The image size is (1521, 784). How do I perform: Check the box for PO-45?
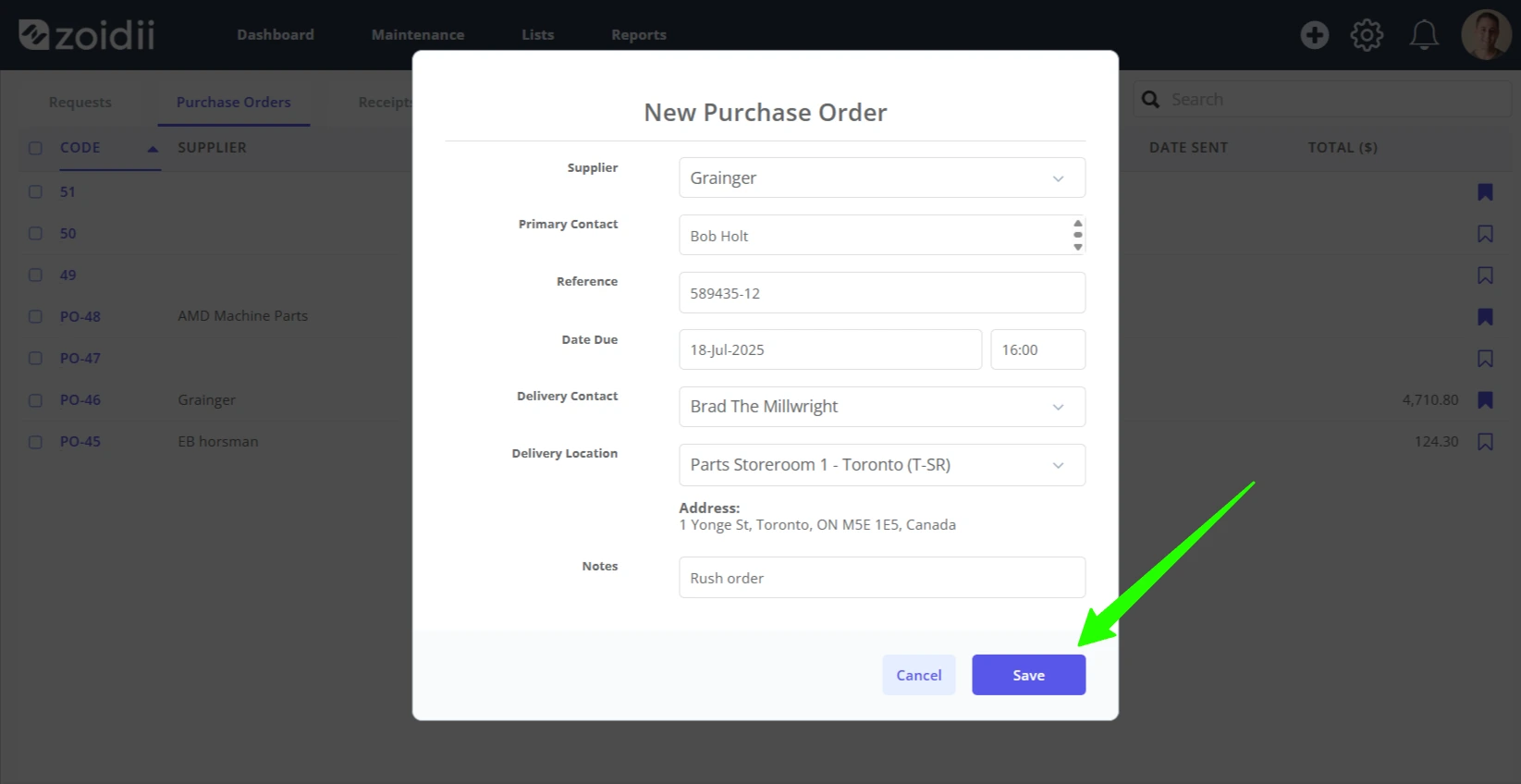(x=35, y=442)
